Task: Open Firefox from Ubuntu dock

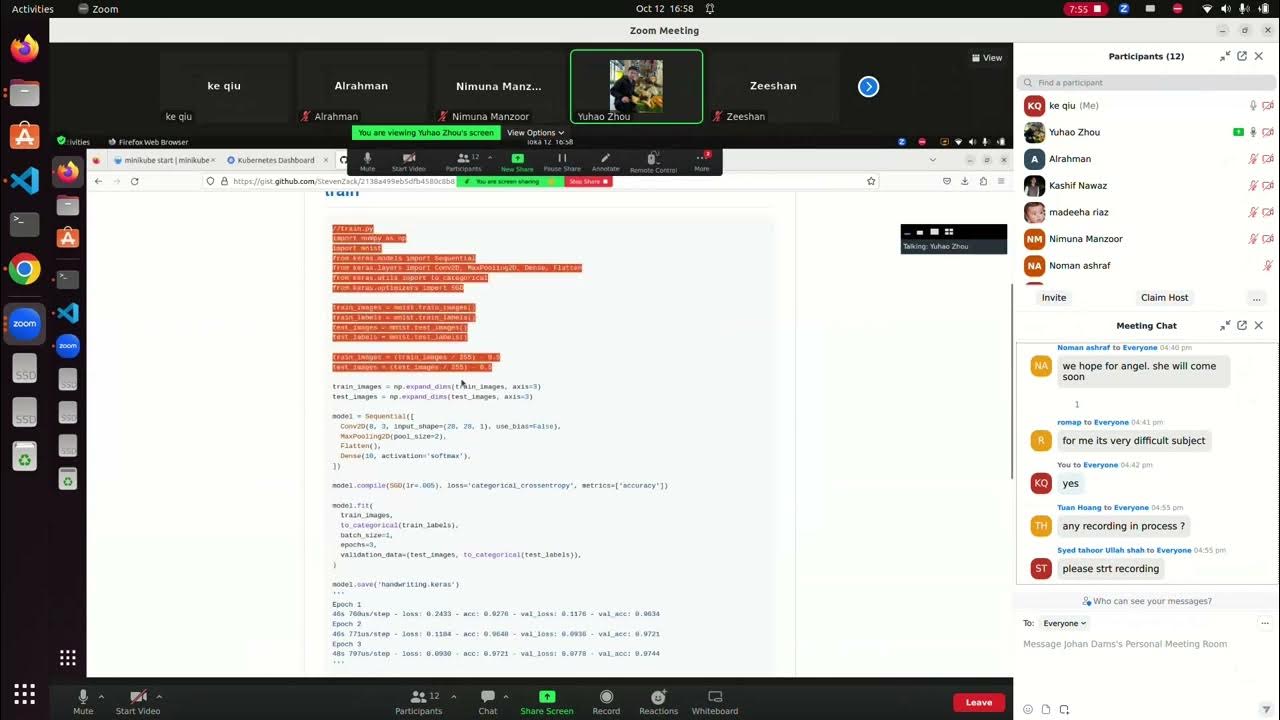Action: [x=25, y=48]
